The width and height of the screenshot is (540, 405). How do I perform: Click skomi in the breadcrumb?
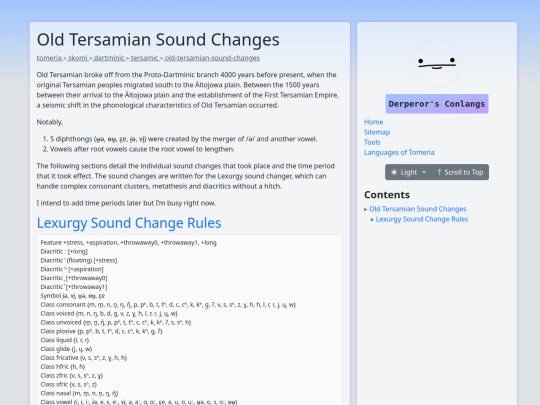click(77, 58)
